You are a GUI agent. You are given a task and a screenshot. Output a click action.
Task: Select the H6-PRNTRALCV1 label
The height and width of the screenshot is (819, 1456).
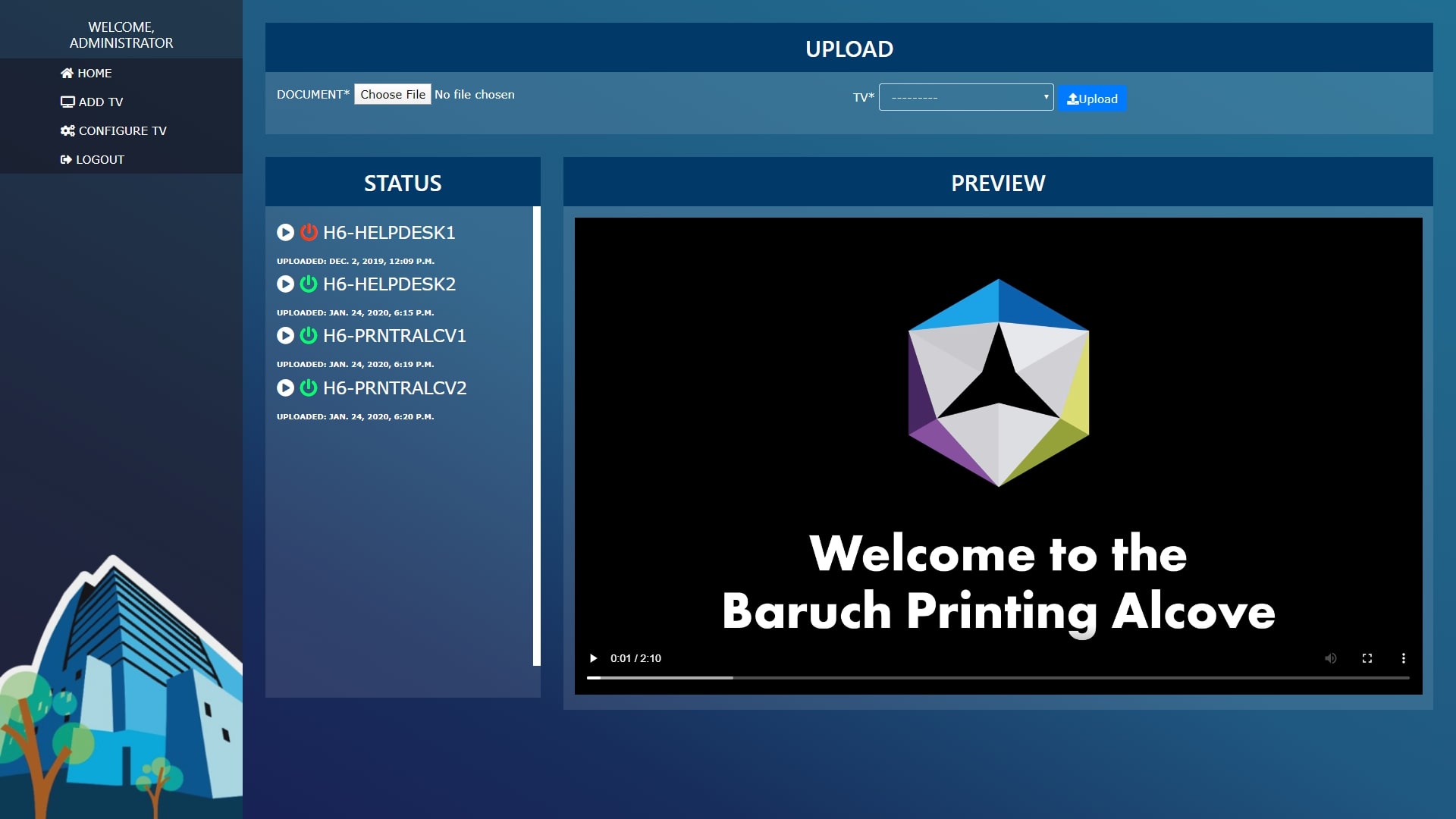394,335
